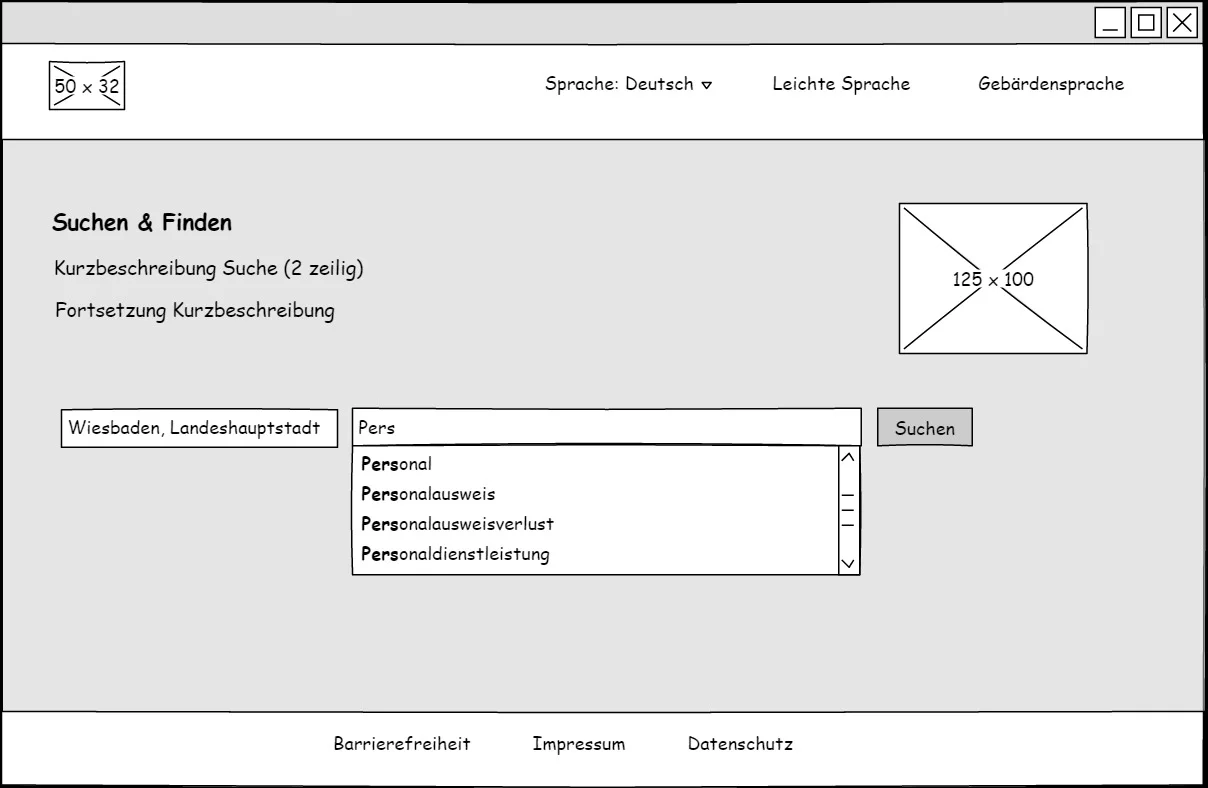Click the text Kurzbeschreibung Suche (2 zeilig)
The width and height of the screenshot is (1208, 788).
click(x=209, y=269)
